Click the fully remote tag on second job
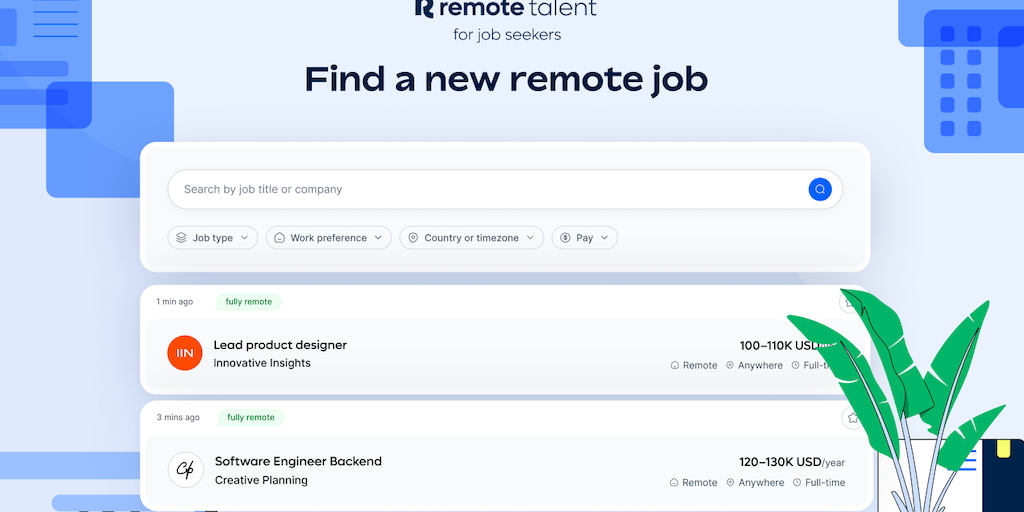Screen dimensions: 1024x512 pyautogui.click(x=250, y=417)
